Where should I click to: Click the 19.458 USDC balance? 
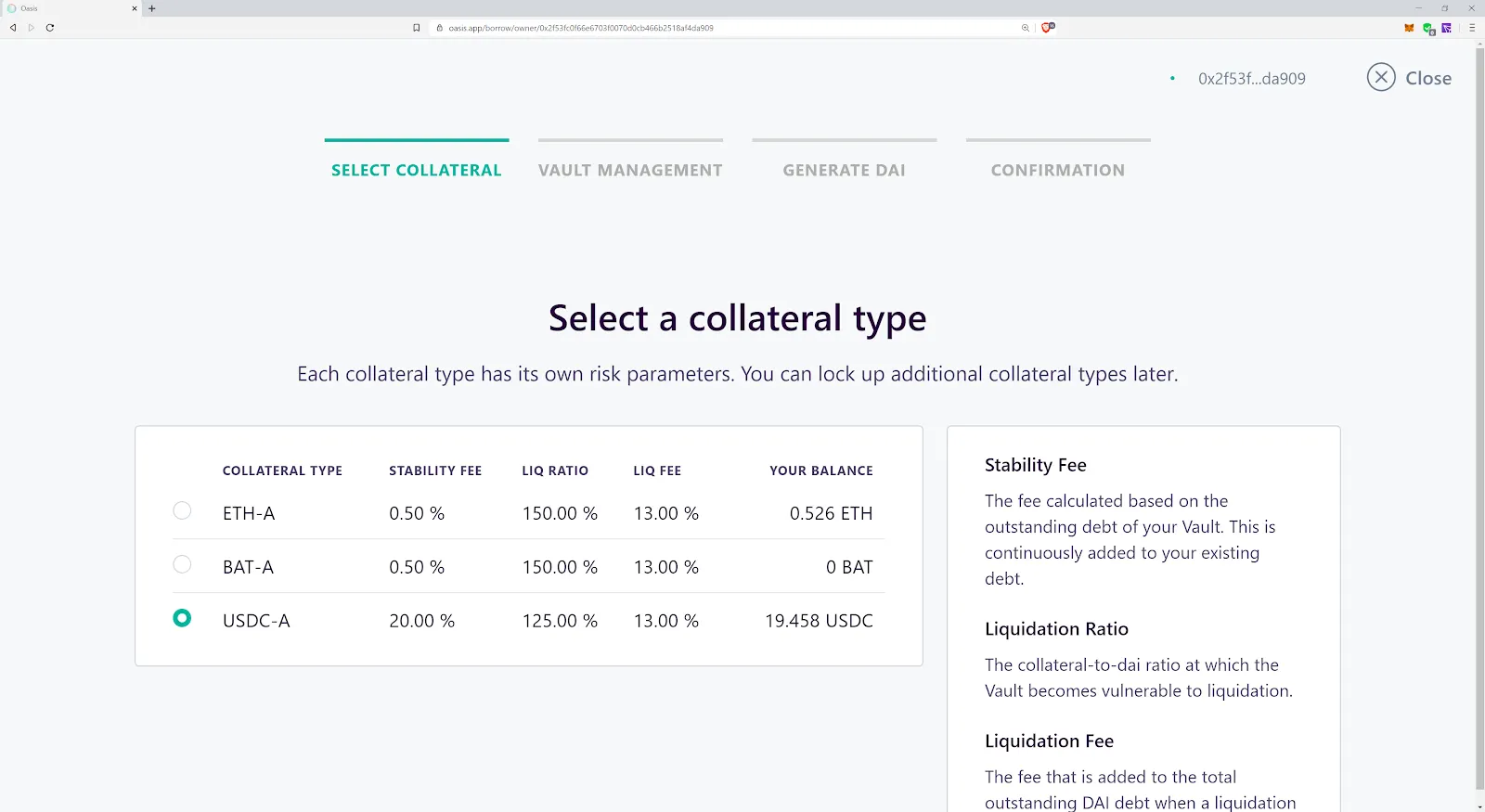coord(819,621)
